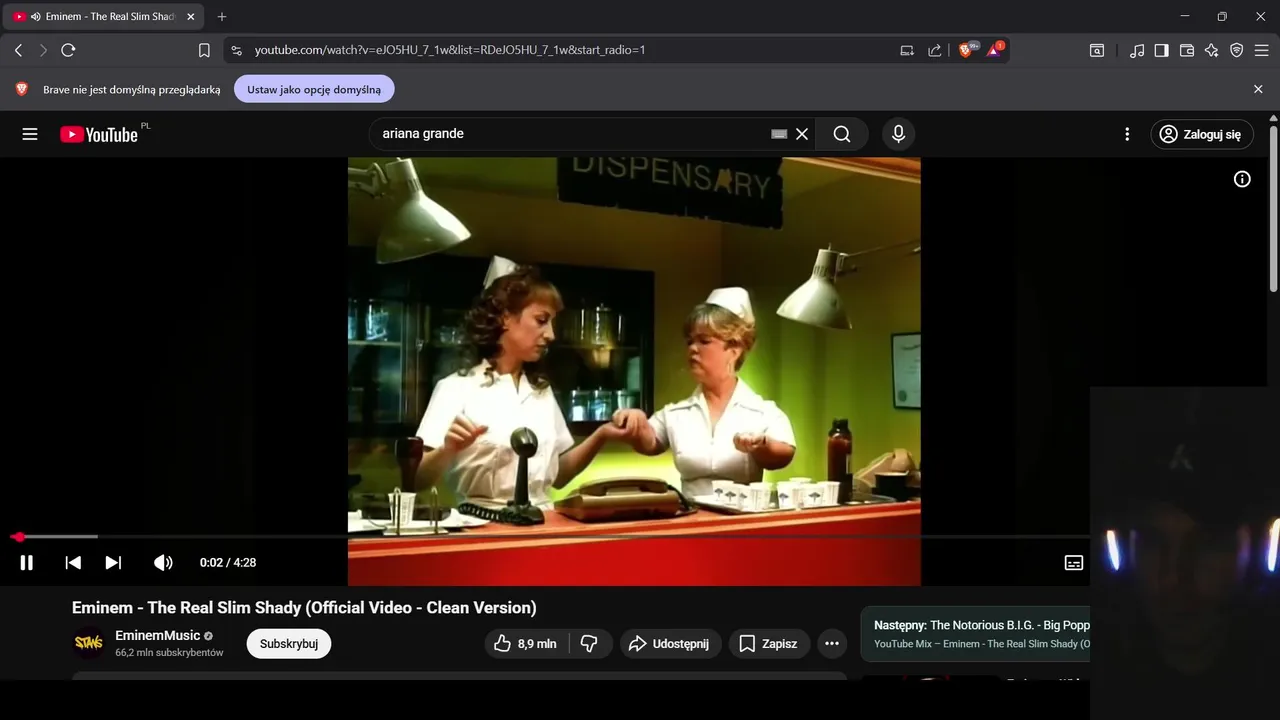Open more actions ellipsis below video

(832, 644)
